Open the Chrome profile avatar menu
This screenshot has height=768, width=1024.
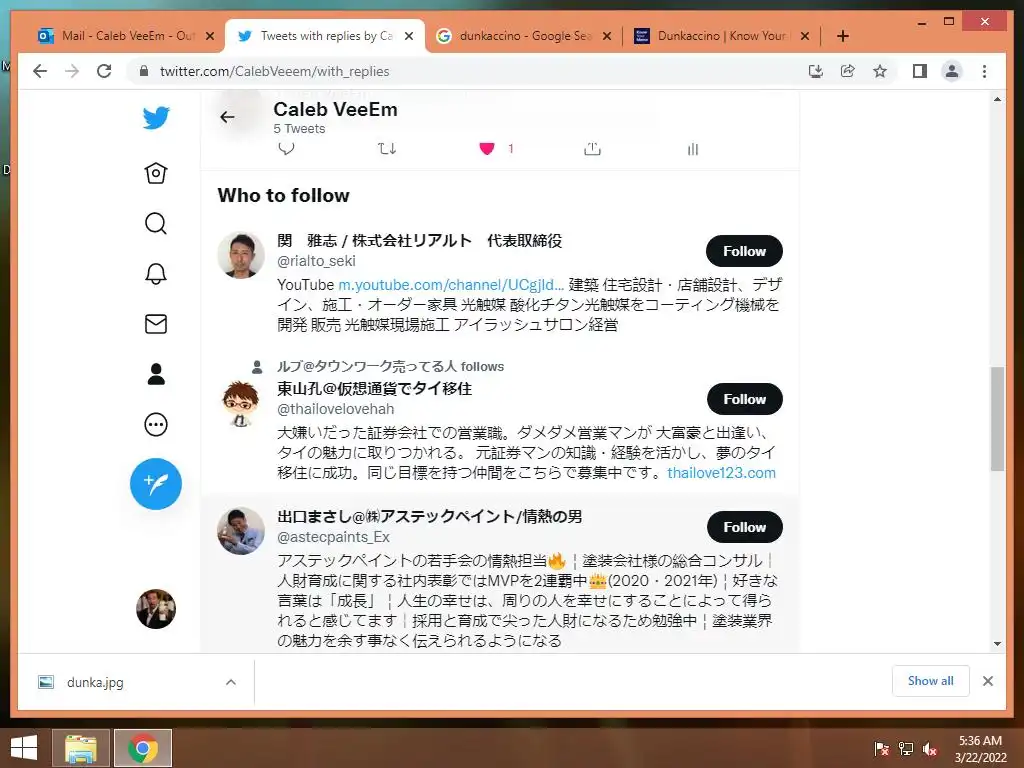click(x=952, y=71)
